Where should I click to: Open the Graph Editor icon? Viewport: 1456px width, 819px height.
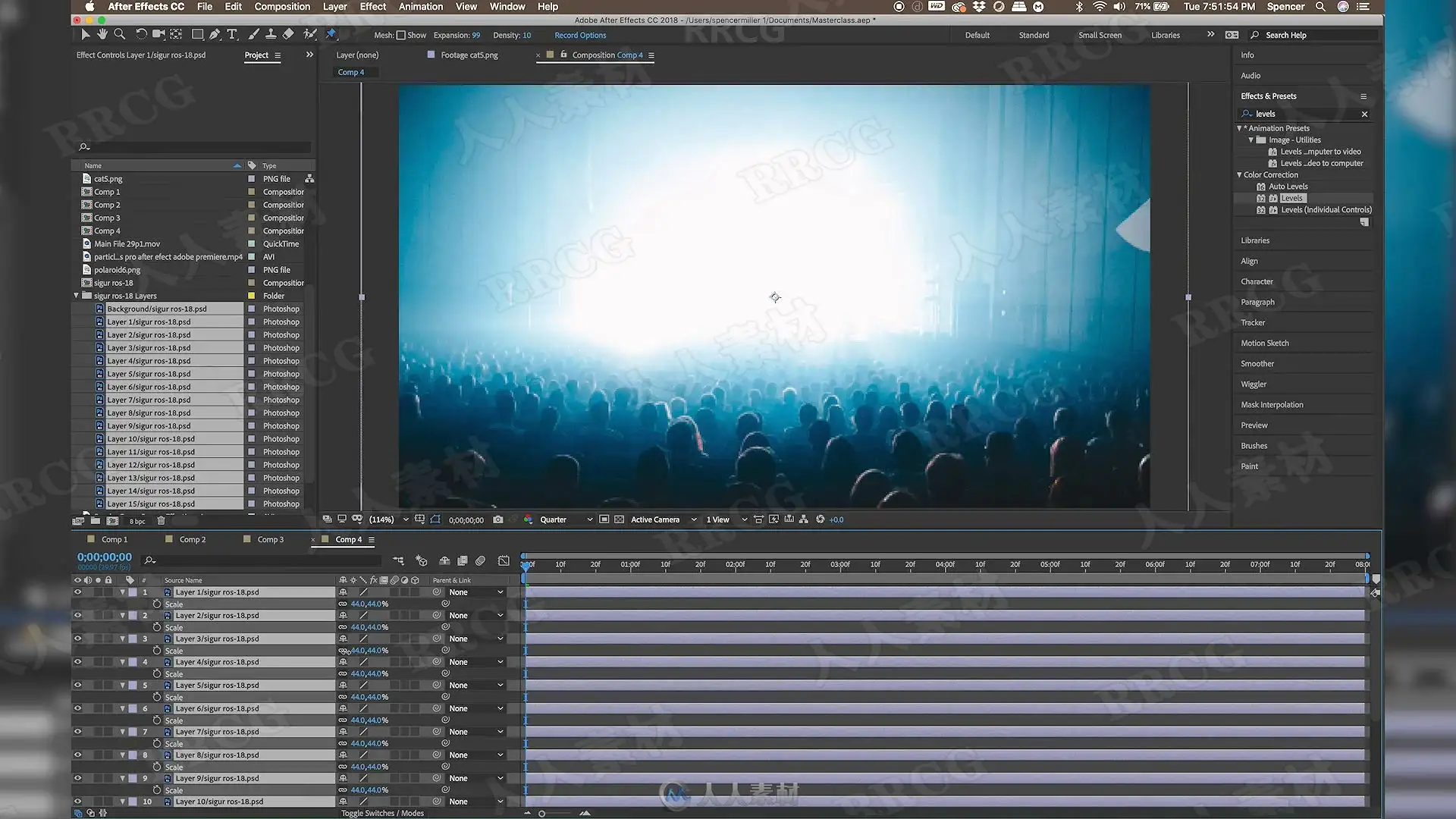[x=504, y=560]
